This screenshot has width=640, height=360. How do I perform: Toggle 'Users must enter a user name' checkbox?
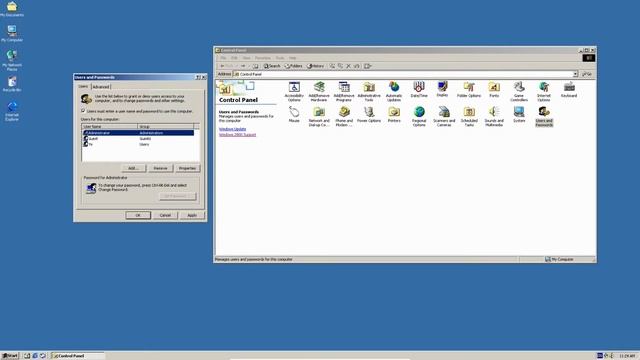83,111
